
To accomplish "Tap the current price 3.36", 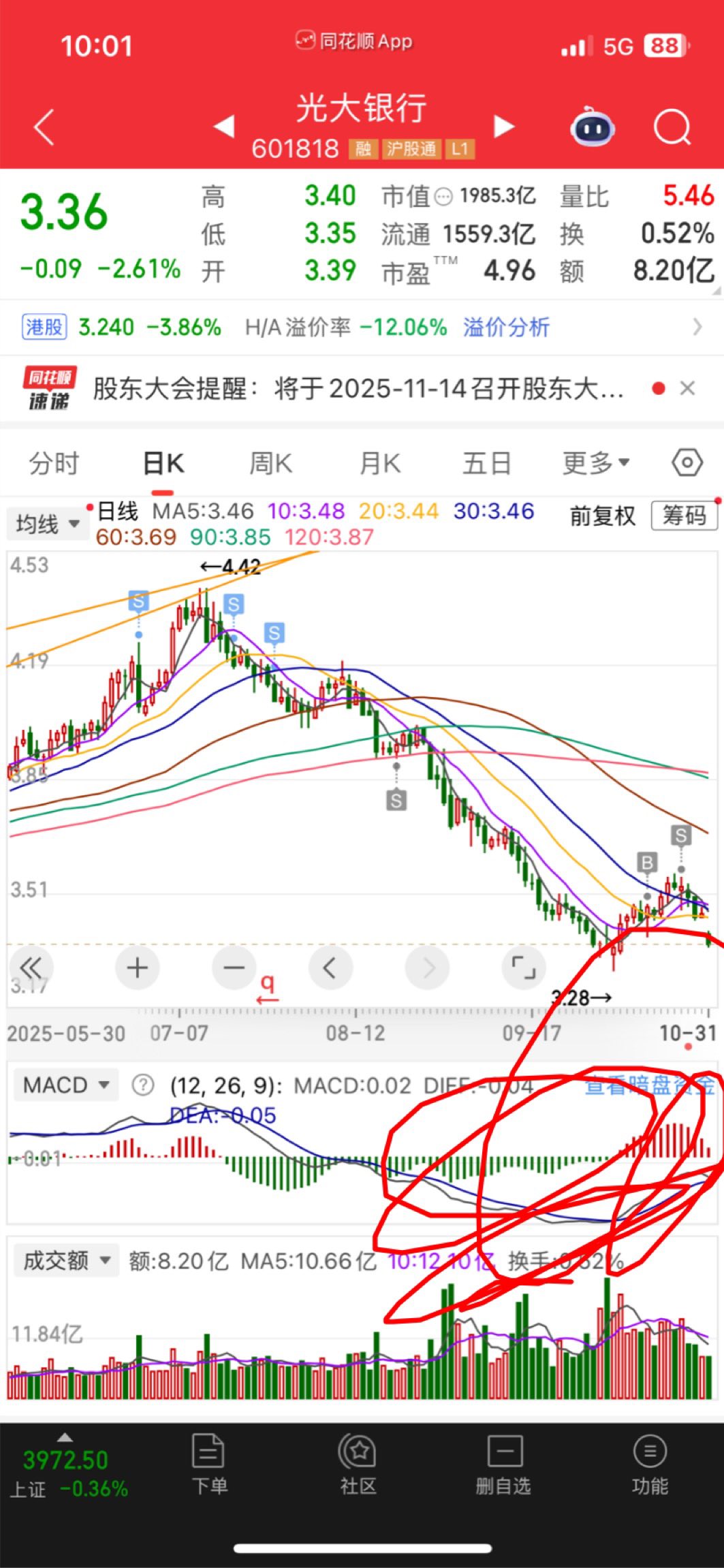I will click(64, 211).
